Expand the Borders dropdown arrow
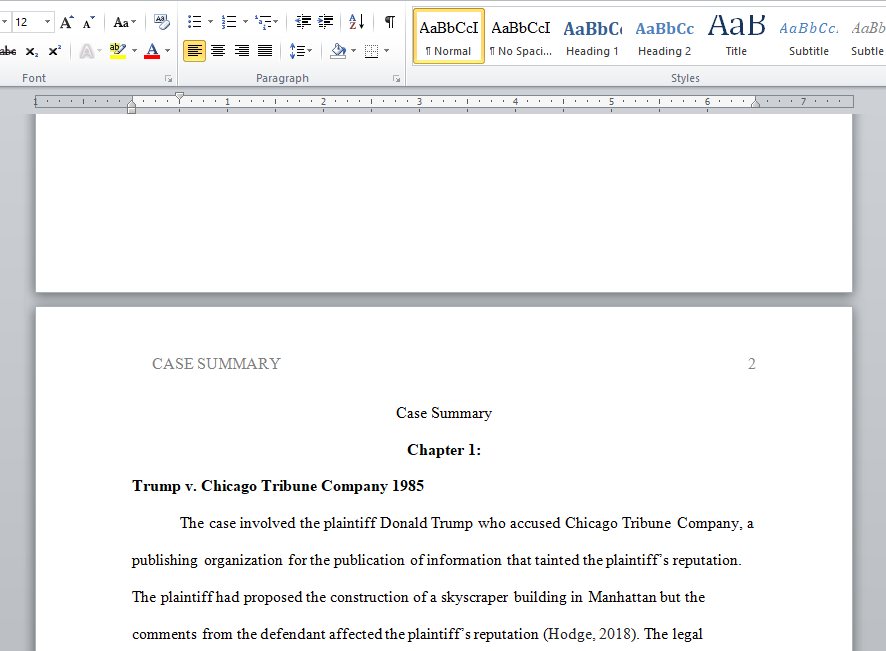Screen dimensions: 886x651 click(386, 51)
